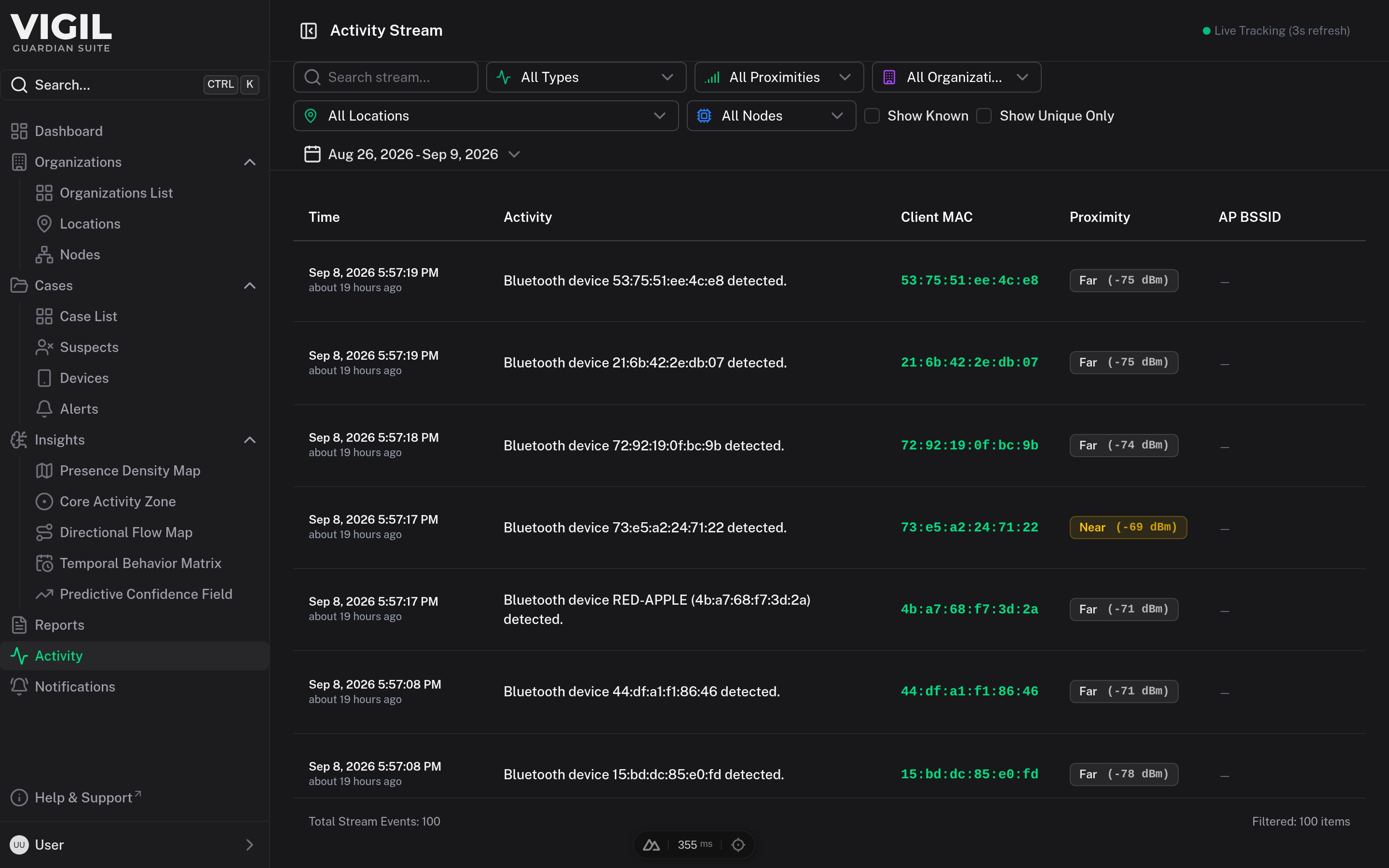
Task: Collapse the Organizations section in sidebar
Action: tap(250, 162)
